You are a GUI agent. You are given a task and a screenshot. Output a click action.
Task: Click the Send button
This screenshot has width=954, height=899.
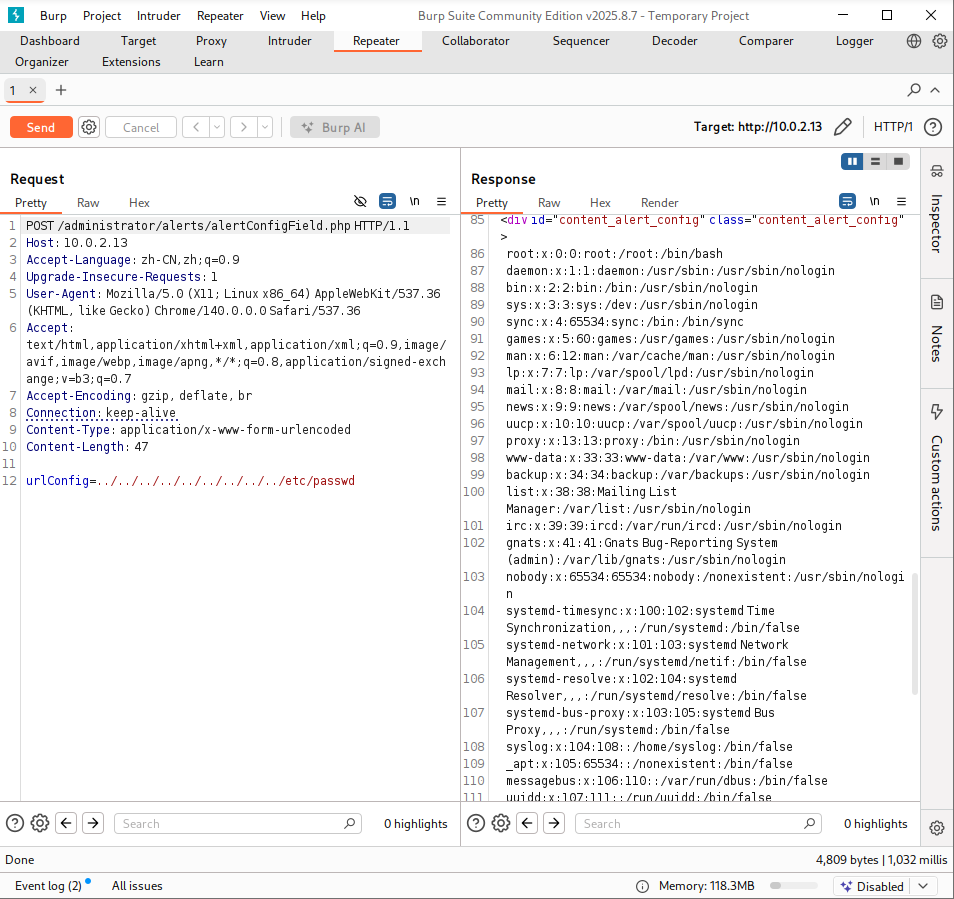41,127
